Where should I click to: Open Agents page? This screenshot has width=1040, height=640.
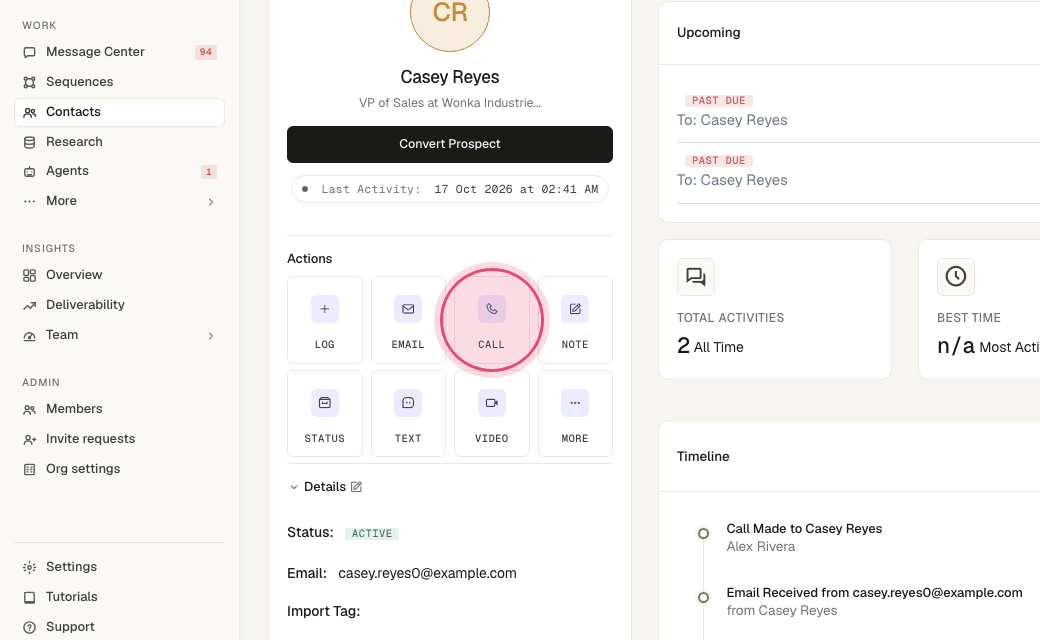[x=119, y=171]
